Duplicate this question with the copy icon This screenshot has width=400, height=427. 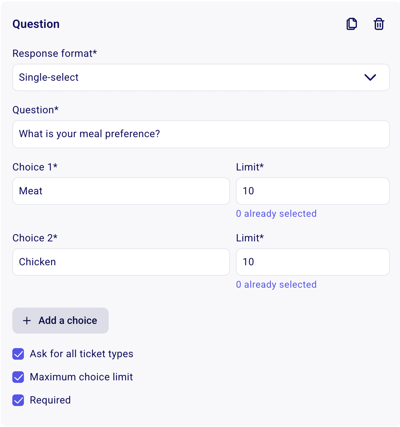pyautogui.click(x=352, y=24)
